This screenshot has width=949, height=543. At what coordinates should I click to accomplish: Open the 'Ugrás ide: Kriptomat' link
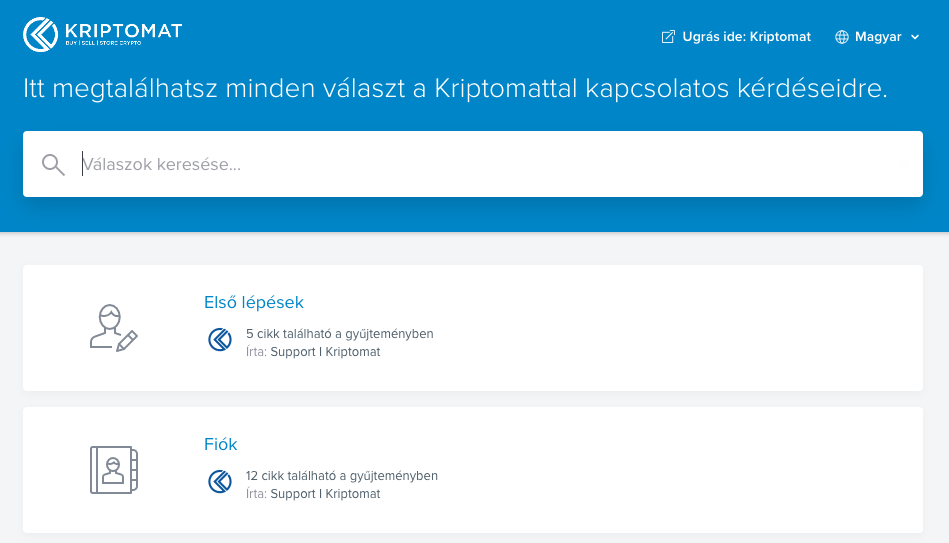pos(736,37)
